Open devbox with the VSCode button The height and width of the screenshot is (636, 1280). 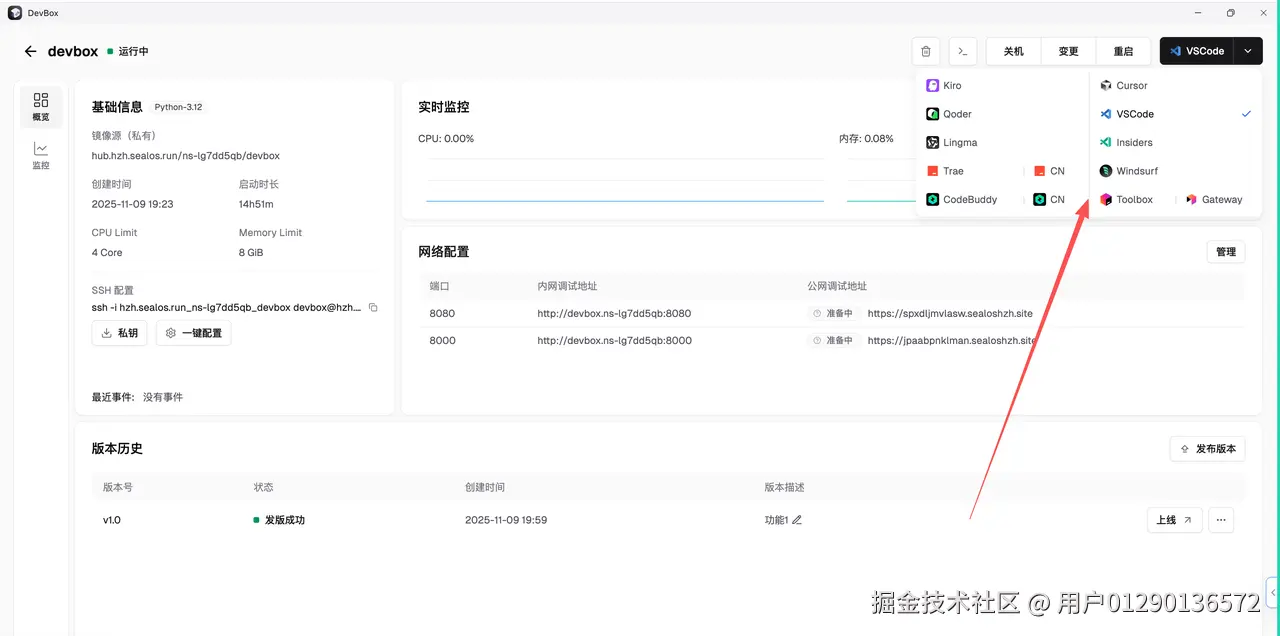point(1197,51)
